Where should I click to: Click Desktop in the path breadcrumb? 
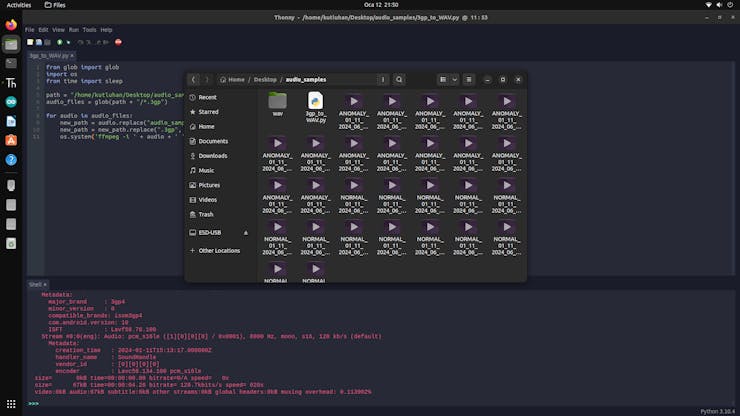pyautogui.click(x=264, y=79)
